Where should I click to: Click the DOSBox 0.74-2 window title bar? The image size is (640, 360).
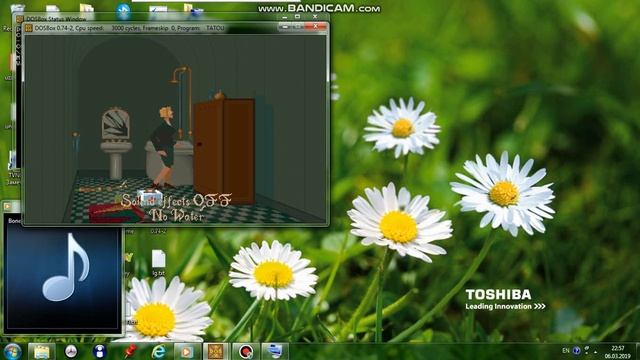pos(151,28)
